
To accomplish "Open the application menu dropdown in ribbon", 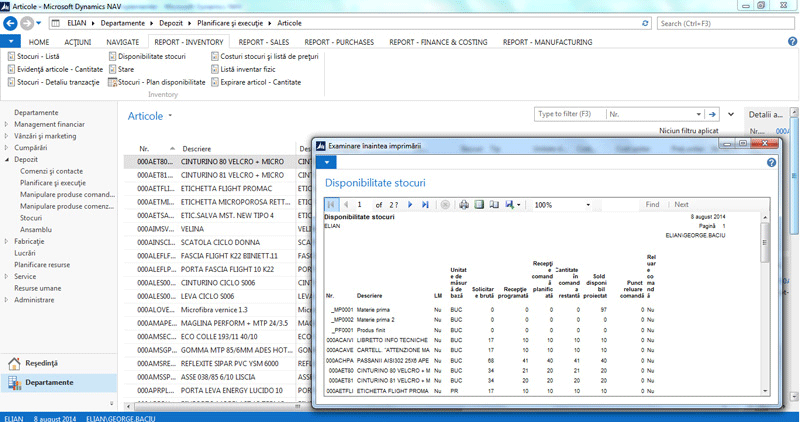I will click(x=10, y=41).
